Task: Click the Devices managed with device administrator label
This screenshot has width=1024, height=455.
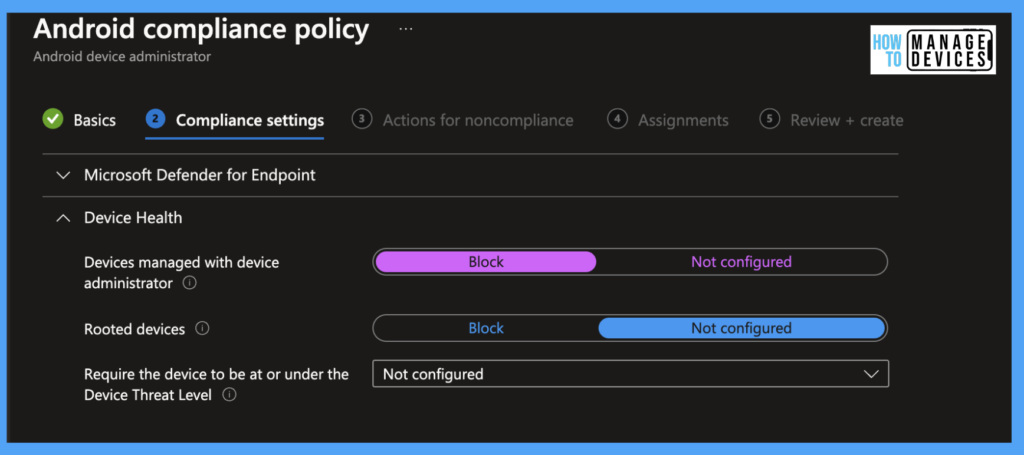Action: click(182, 273)
